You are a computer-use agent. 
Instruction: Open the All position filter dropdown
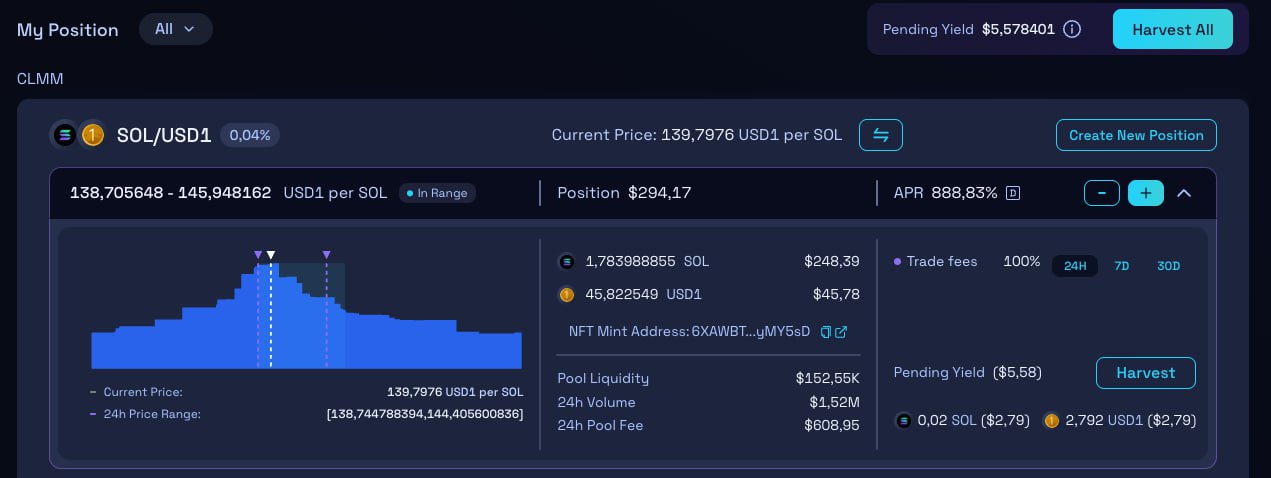tap(175, 29)
